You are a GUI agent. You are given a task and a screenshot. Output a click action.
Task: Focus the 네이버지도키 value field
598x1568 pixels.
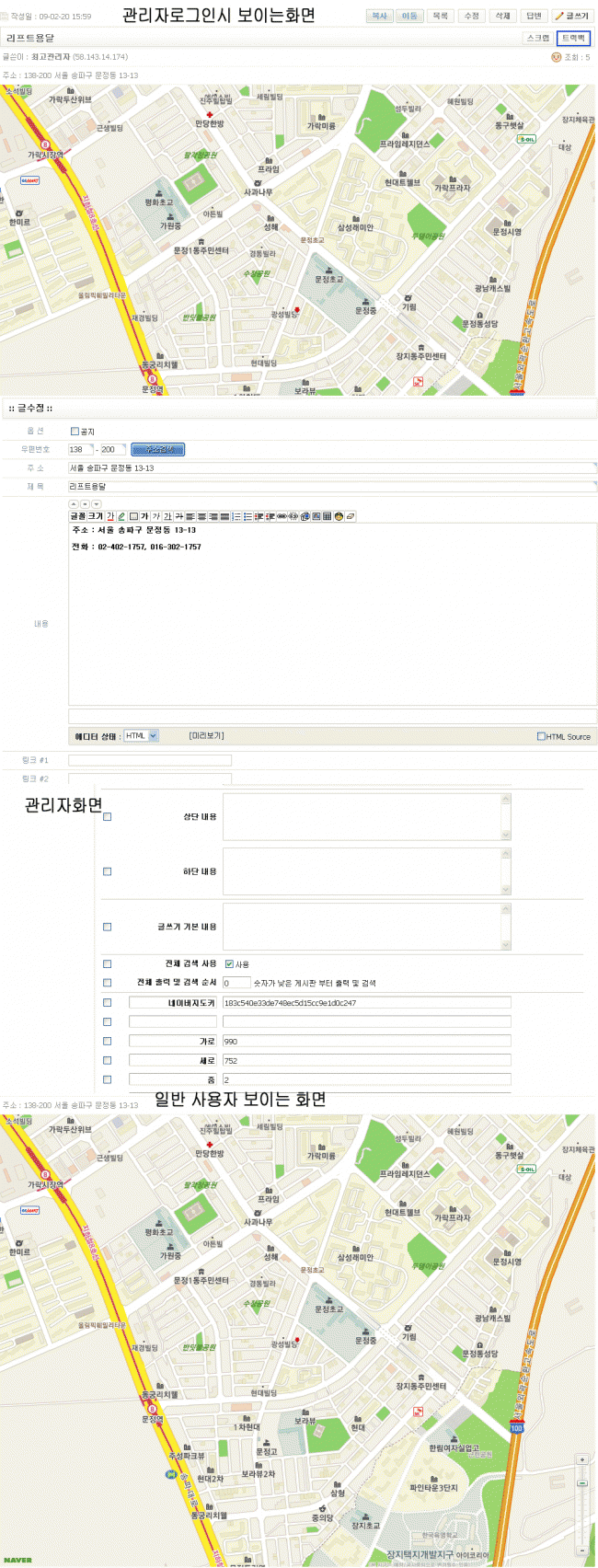click(366, 1003)
